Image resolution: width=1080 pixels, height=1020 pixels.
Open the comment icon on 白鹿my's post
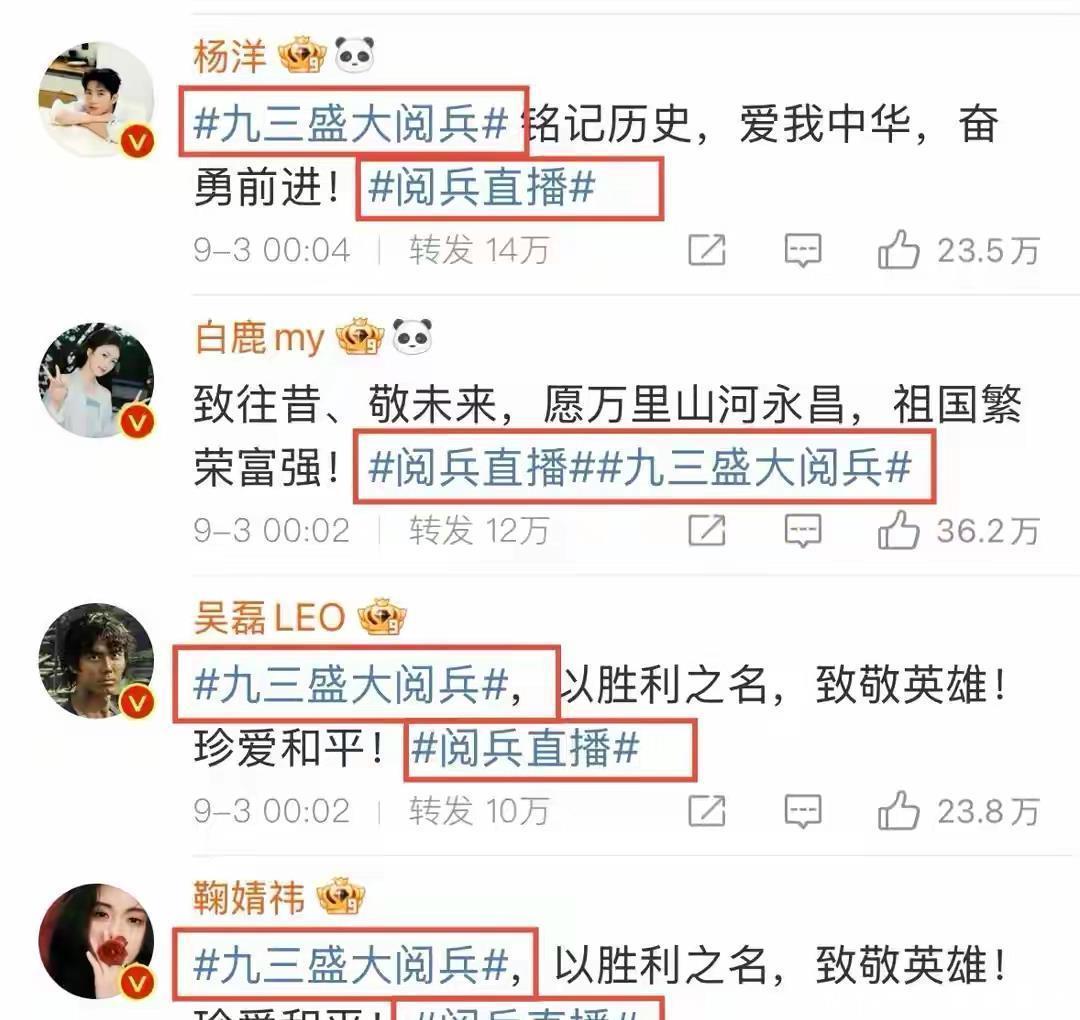click(803, 530)
